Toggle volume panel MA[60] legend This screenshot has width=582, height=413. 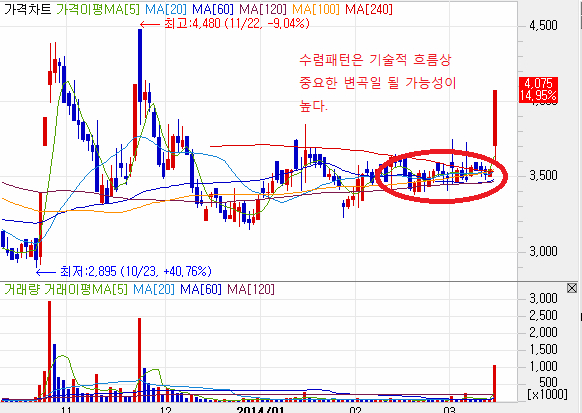[201, 289]
